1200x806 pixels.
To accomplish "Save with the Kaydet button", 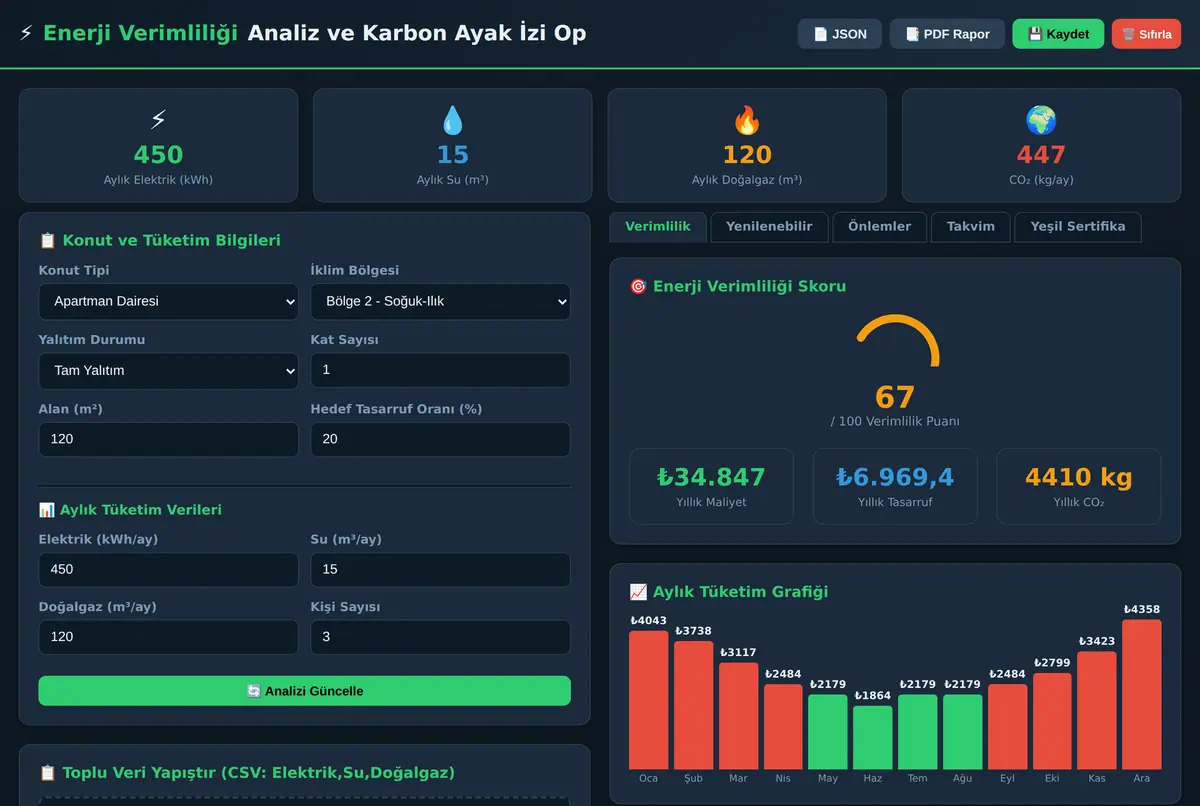I will coord(1058,34).
